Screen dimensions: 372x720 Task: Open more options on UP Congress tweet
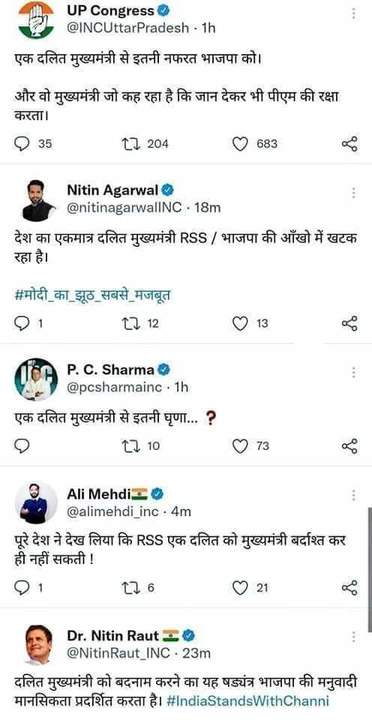(x=354, y=13)
